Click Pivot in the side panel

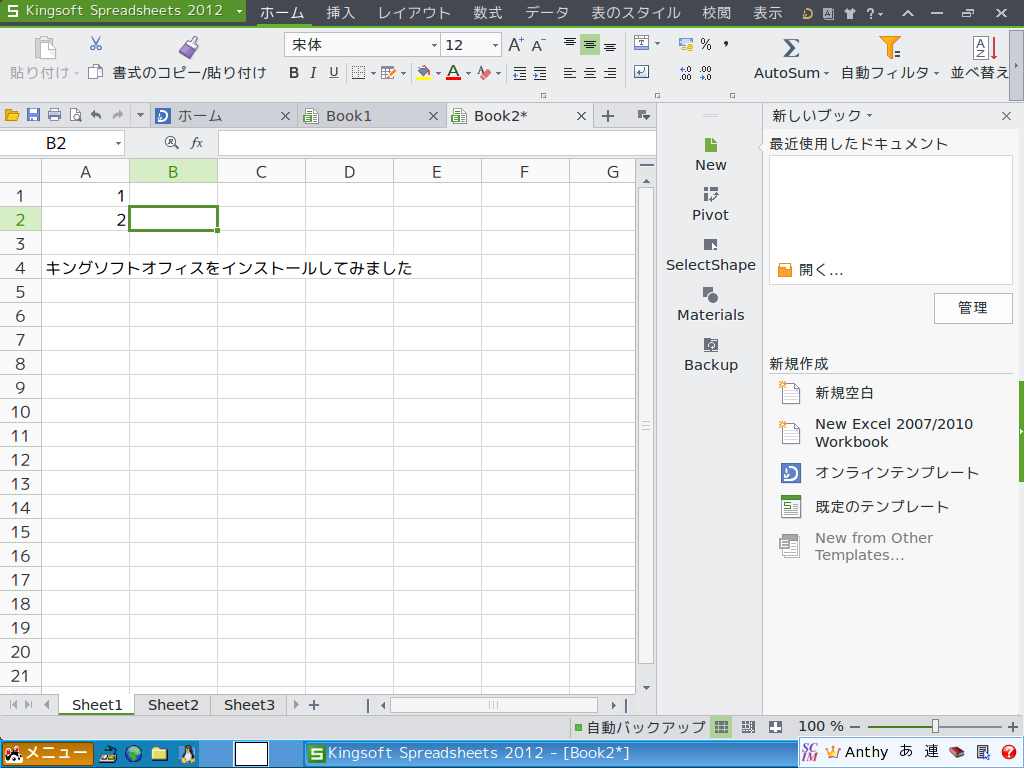pyautogui.click(x=711, y=204)
